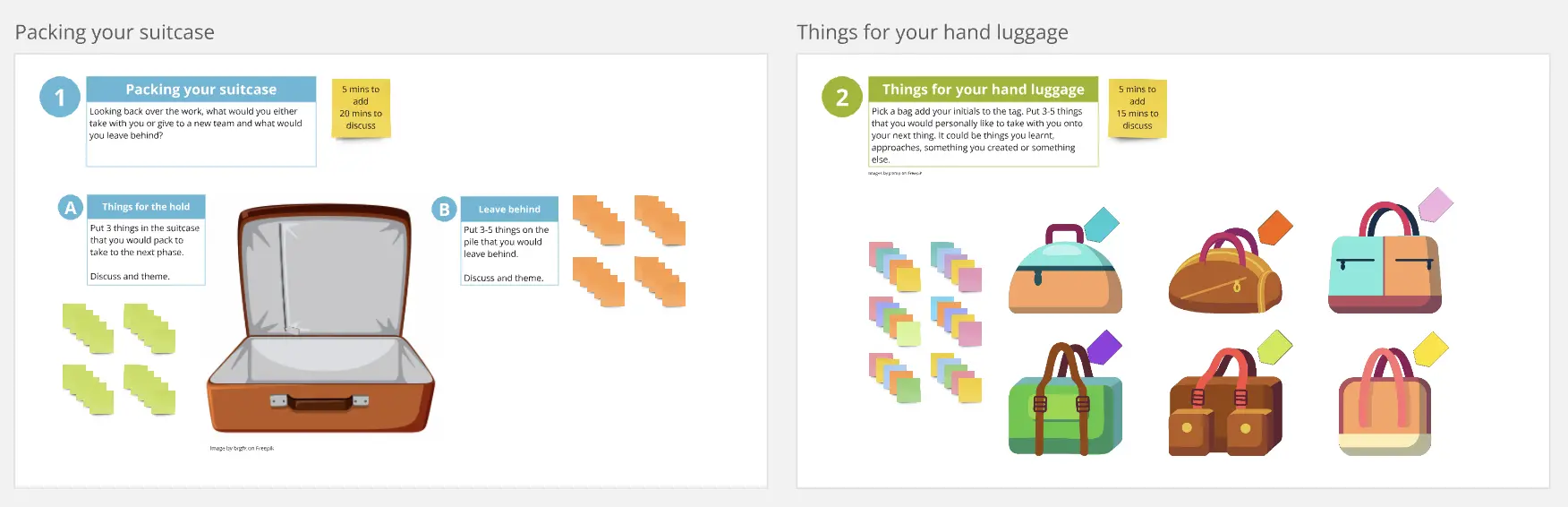Click the 'Leave behind' instruction box
This screenshot has height=507, width=1568.
(x=509, y=242)
